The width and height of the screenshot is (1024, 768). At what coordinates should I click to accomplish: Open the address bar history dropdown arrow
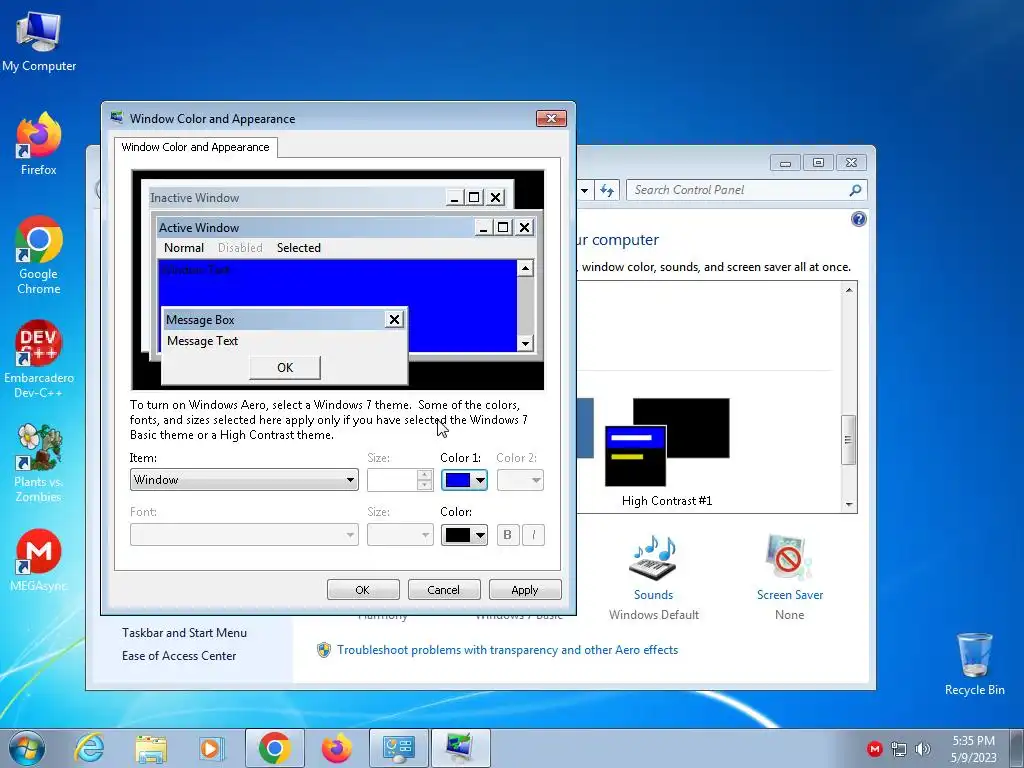pos(584,191)
